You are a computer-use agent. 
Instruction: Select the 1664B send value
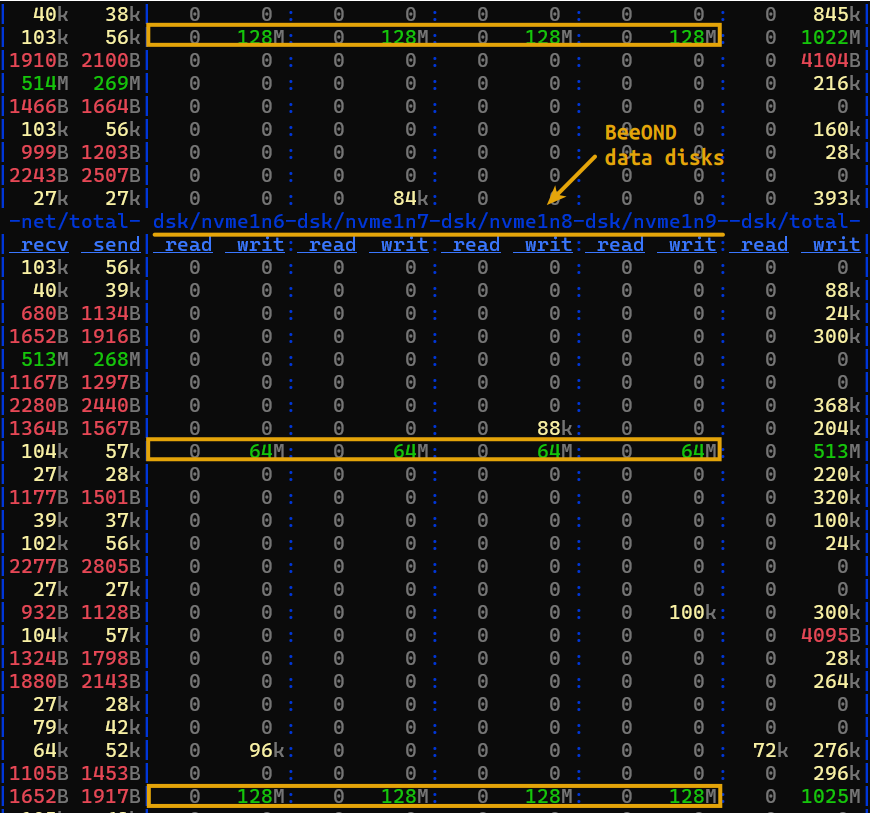(111, 106)
